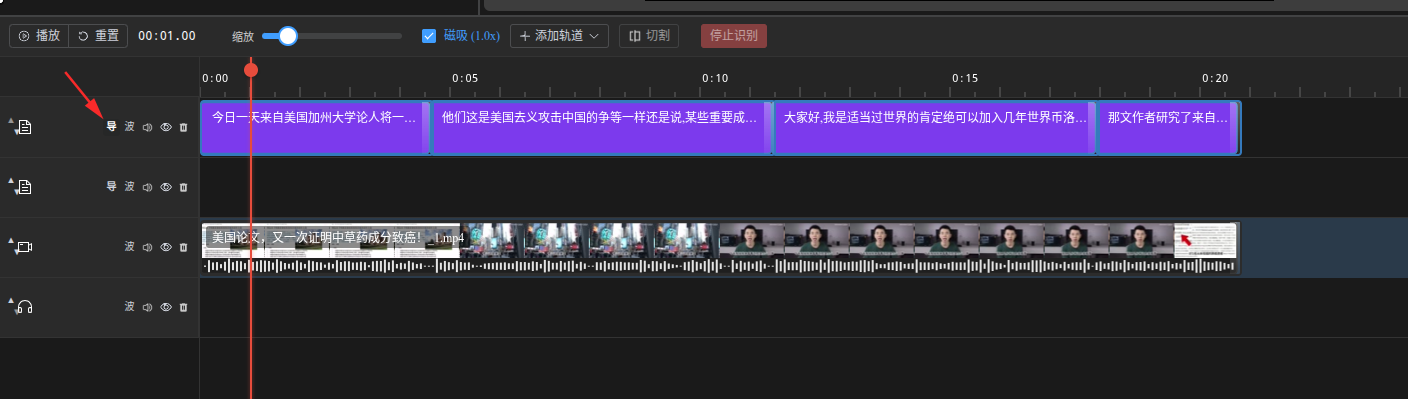Click the 0:05 mark on timeline ruler

(465, 77)
